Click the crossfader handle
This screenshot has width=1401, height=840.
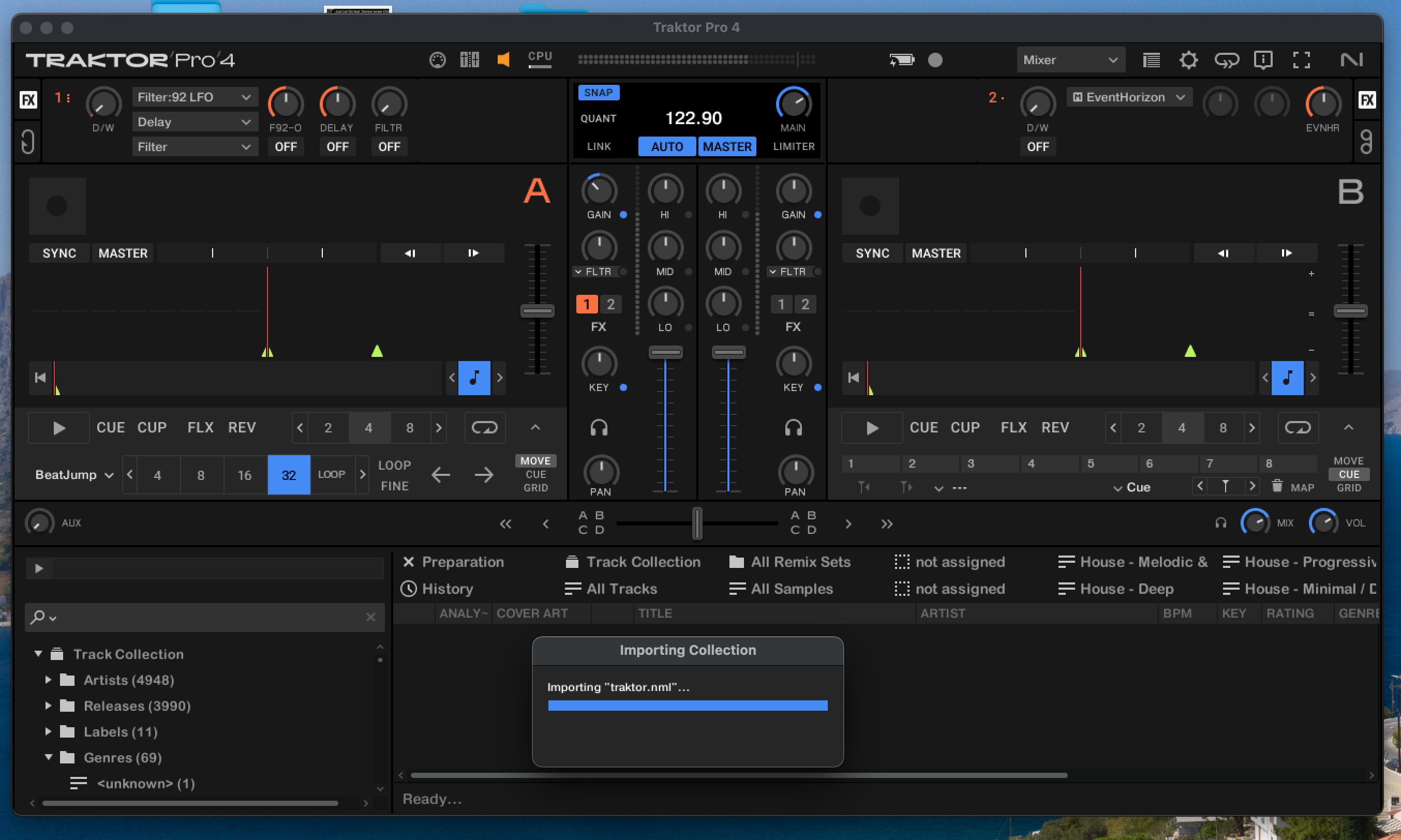point(697,523)
